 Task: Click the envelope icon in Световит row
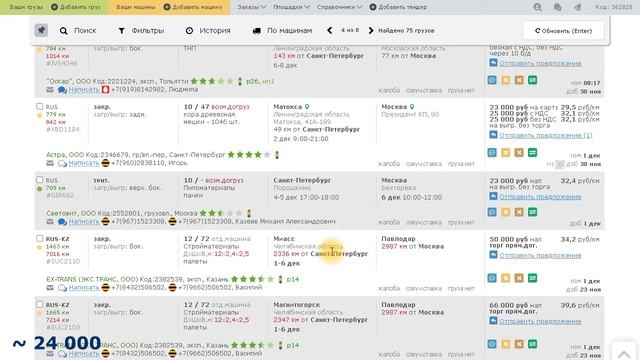[x=50, y=222]
